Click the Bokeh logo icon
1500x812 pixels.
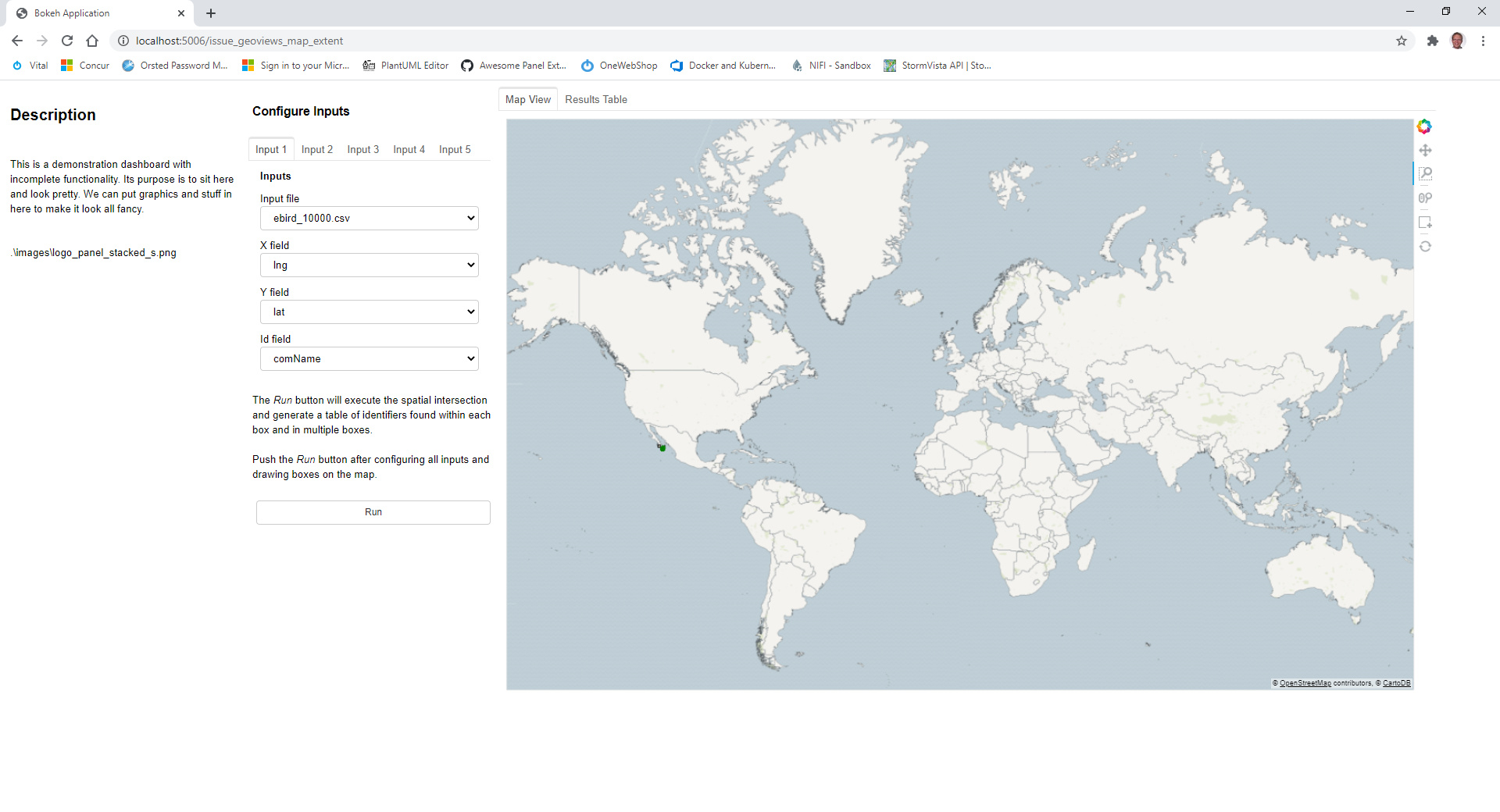(x=1424, y=126)
